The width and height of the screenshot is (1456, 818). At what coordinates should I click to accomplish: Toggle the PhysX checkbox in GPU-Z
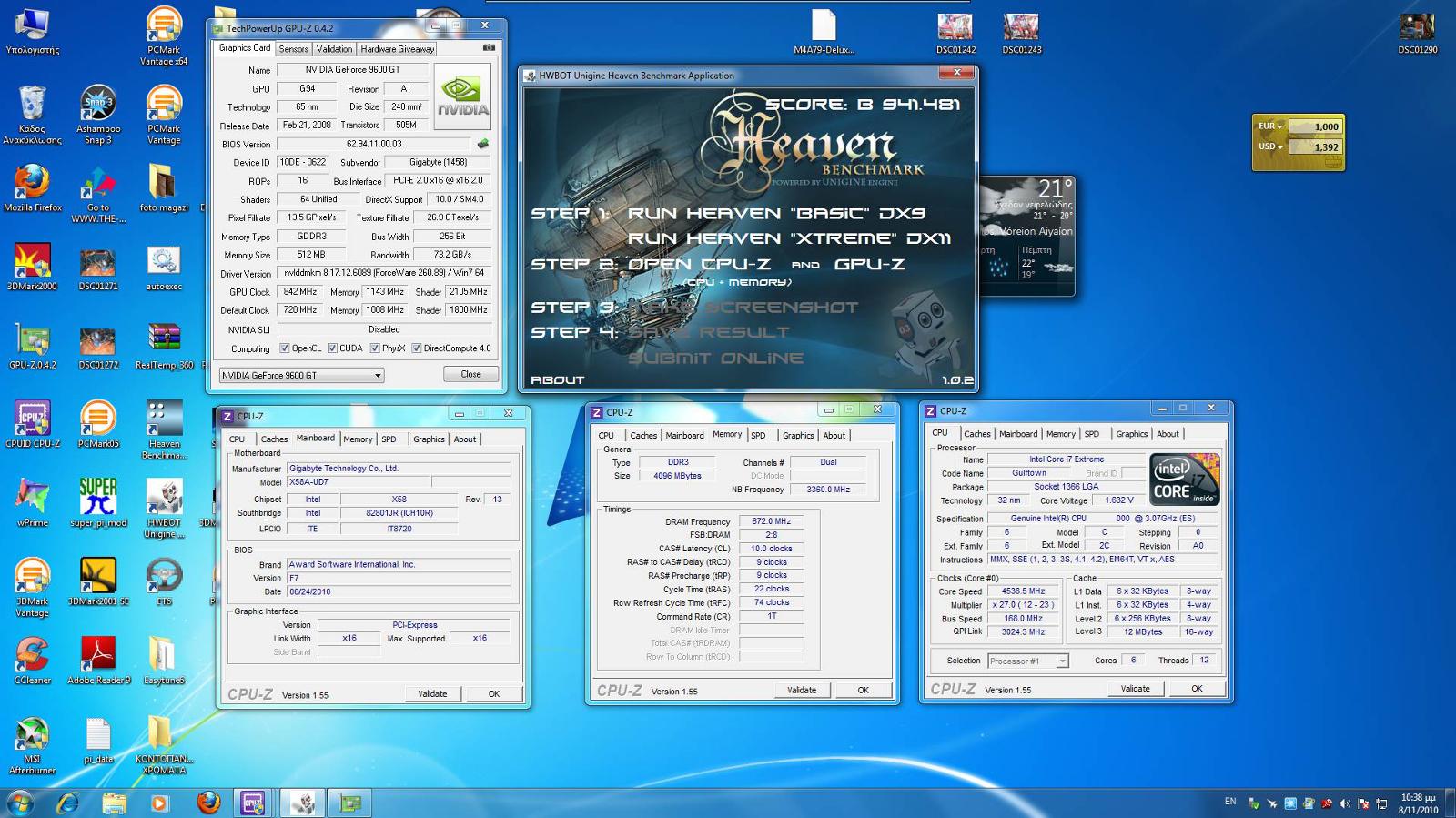click(x=375, y=348)
